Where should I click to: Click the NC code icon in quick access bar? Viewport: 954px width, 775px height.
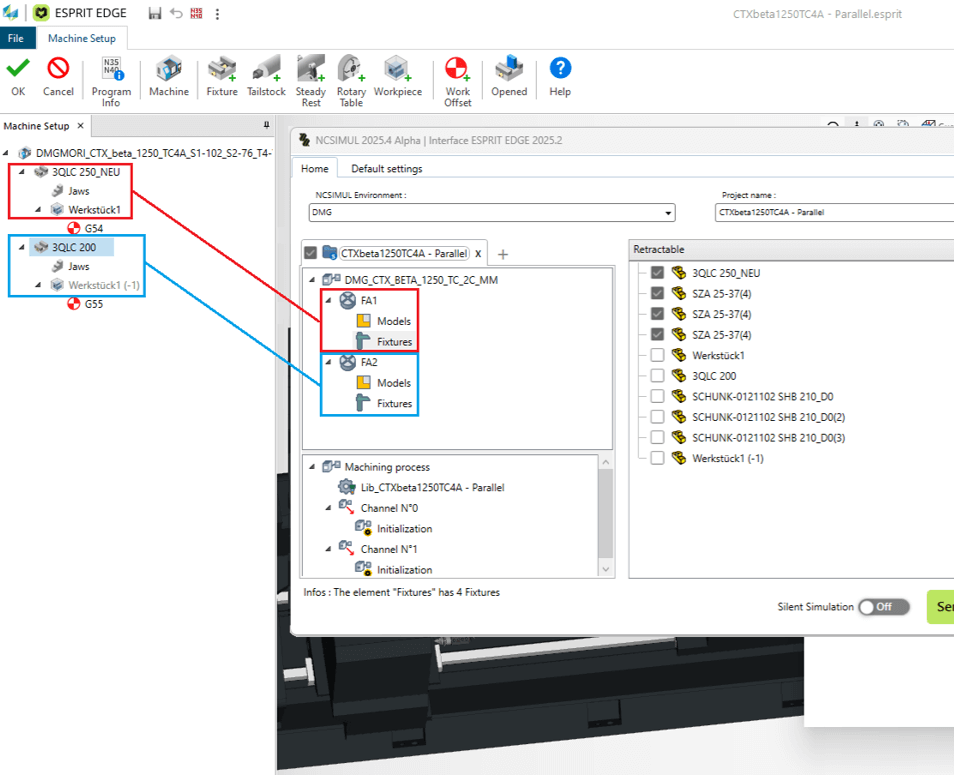[x=196, y=13]
